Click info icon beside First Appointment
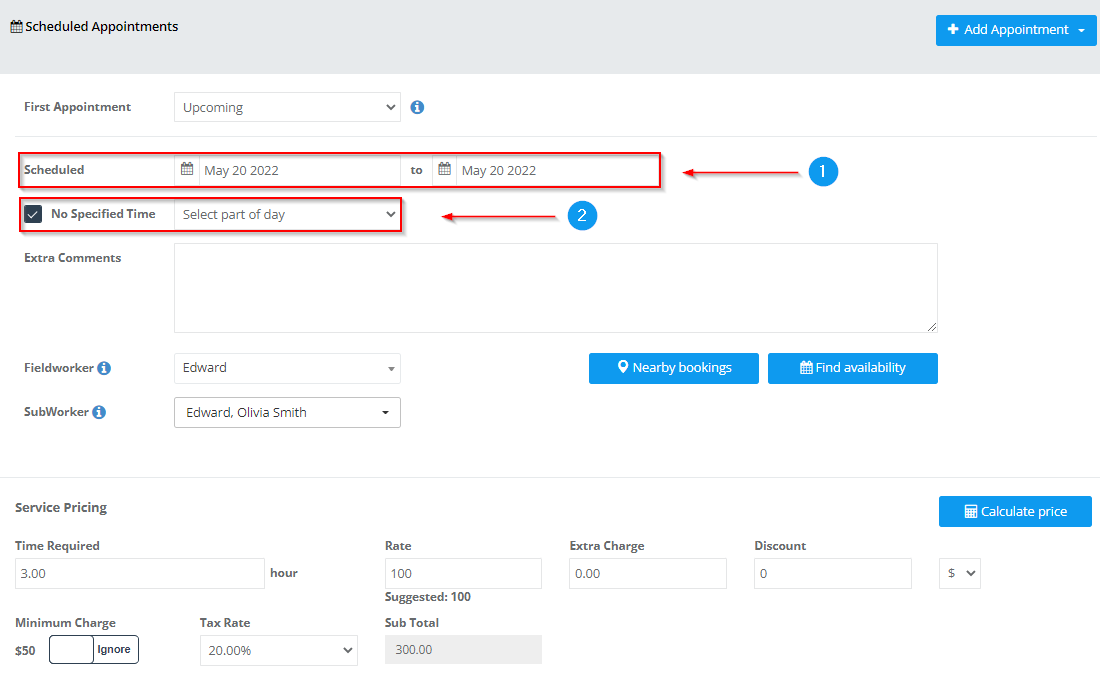Image resolution: width=1100 pixels, height=686 pixels. click(417, 107)
